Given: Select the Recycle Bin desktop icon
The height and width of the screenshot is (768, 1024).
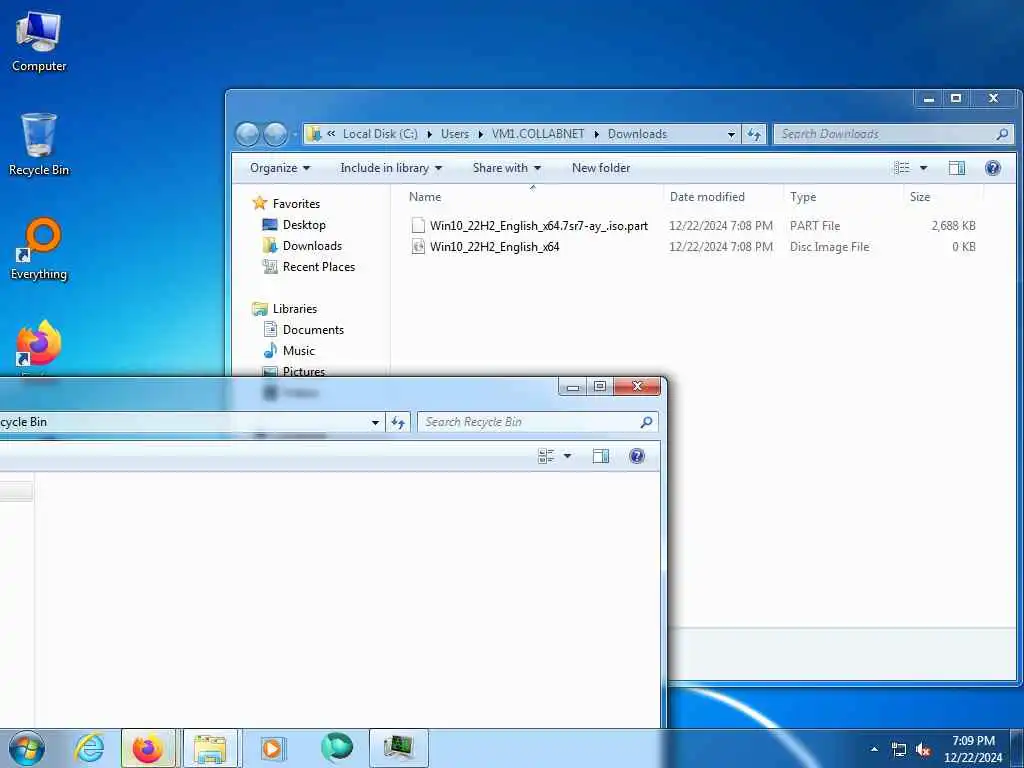Looking at the screenshot, I should tap(39, 145).
